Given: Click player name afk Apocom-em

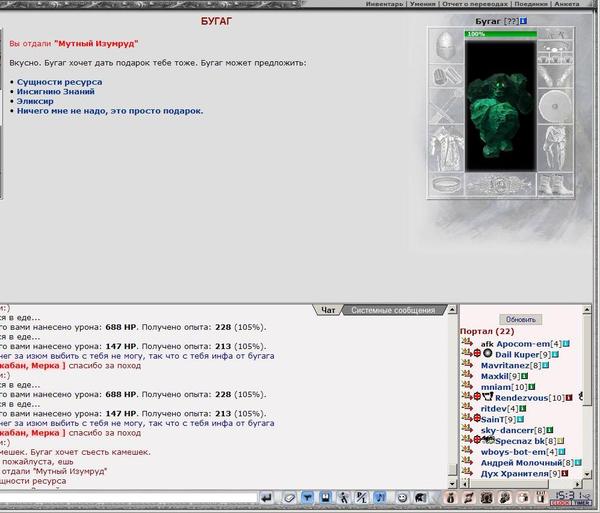Looking at the screenshot, I should pos(515,344).
